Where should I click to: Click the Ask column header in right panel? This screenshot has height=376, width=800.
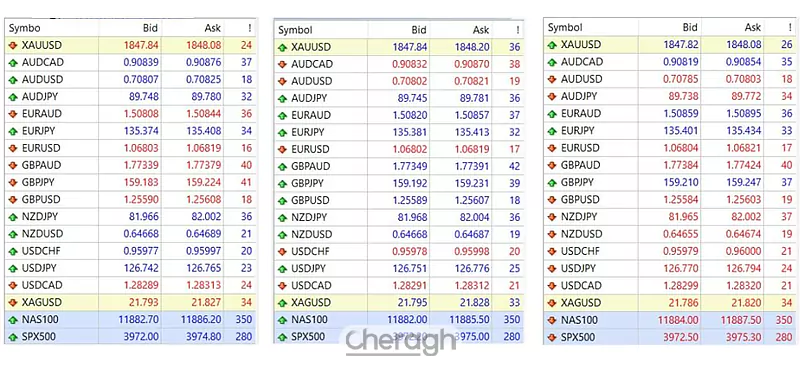753,28
